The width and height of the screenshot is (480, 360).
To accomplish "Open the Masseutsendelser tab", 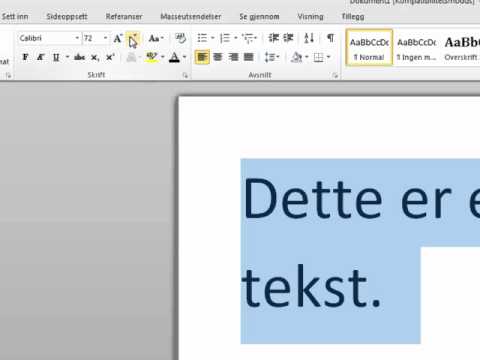I will 191,16.
